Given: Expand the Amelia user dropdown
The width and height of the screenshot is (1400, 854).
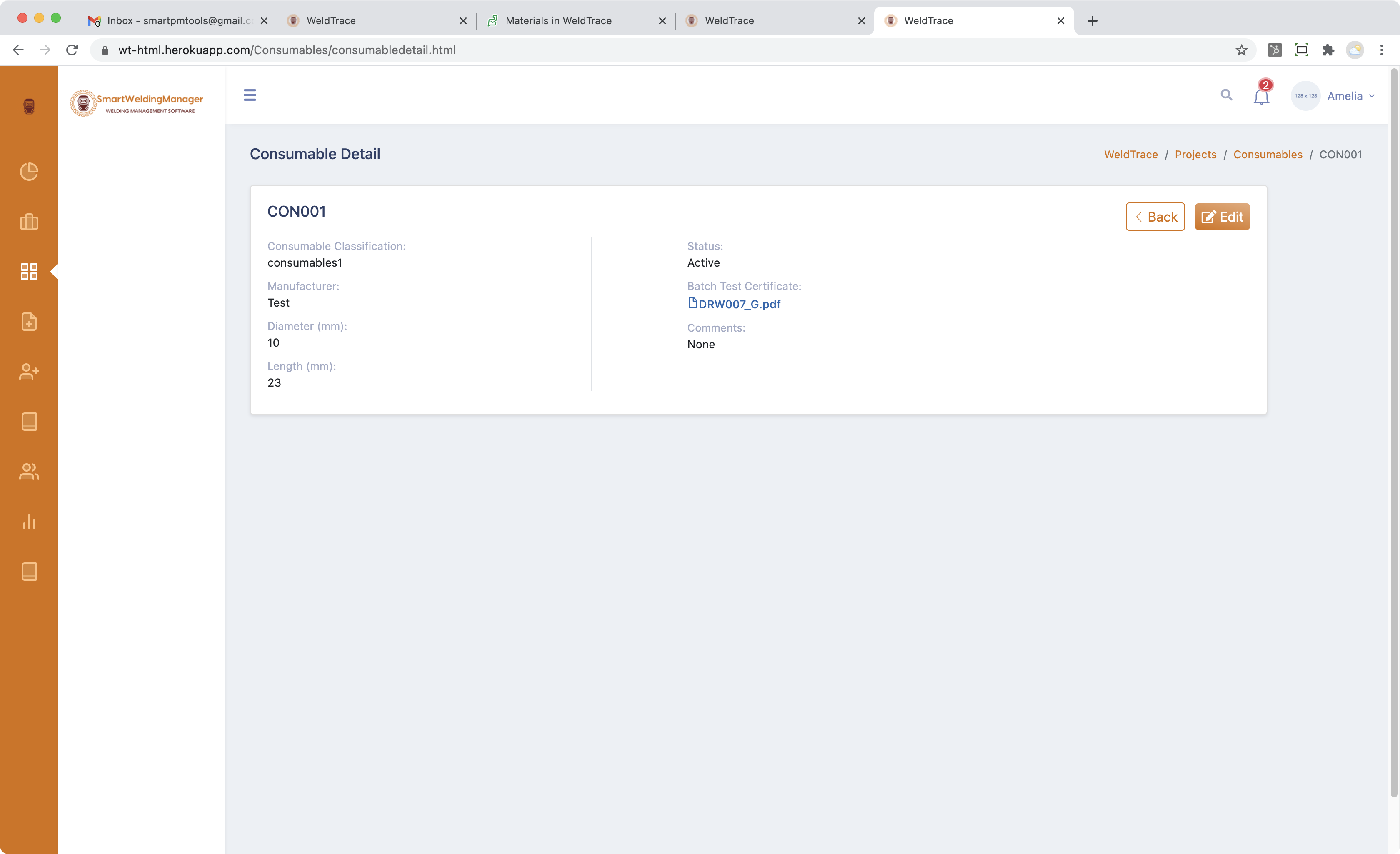Looking at the screenshot, I should coord(1350,96).
